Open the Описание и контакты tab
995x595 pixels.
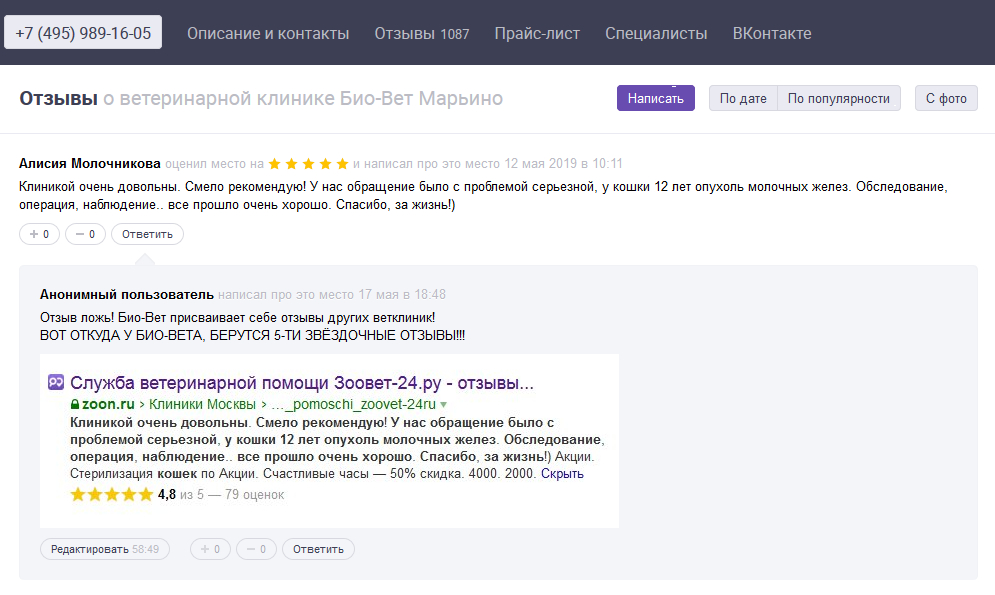pos(268,34)
